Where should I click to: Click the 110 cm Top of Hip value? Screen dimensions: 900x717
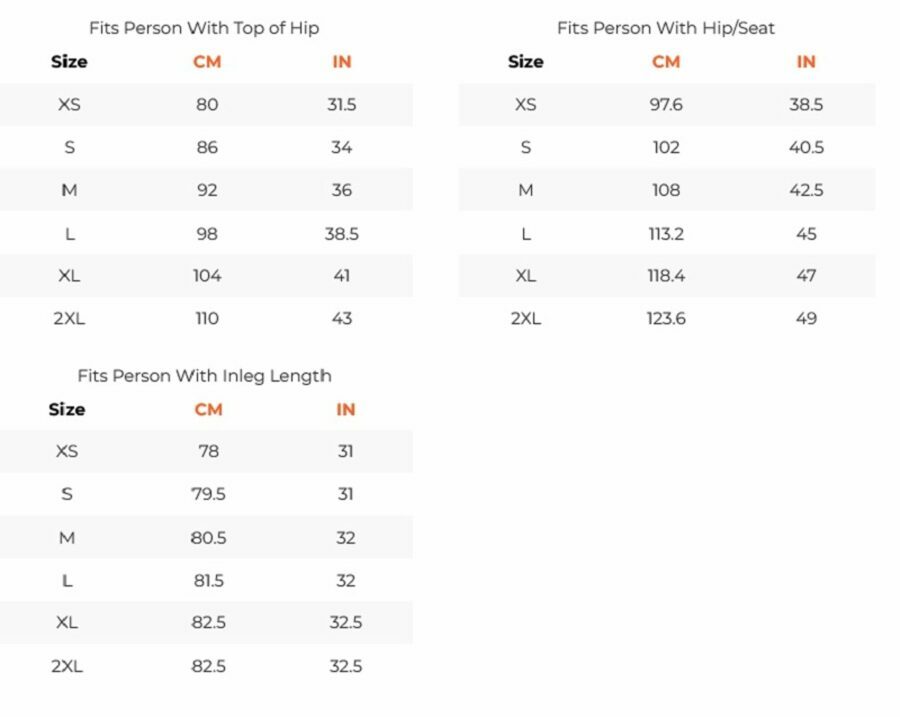click(207, 318)
